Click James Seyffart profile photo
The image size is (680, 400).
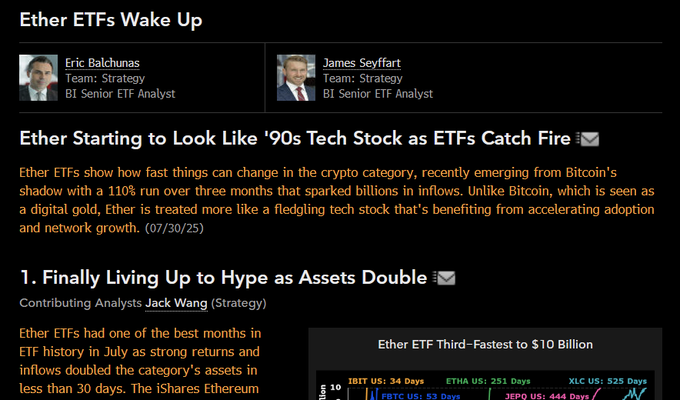(296, 78)
